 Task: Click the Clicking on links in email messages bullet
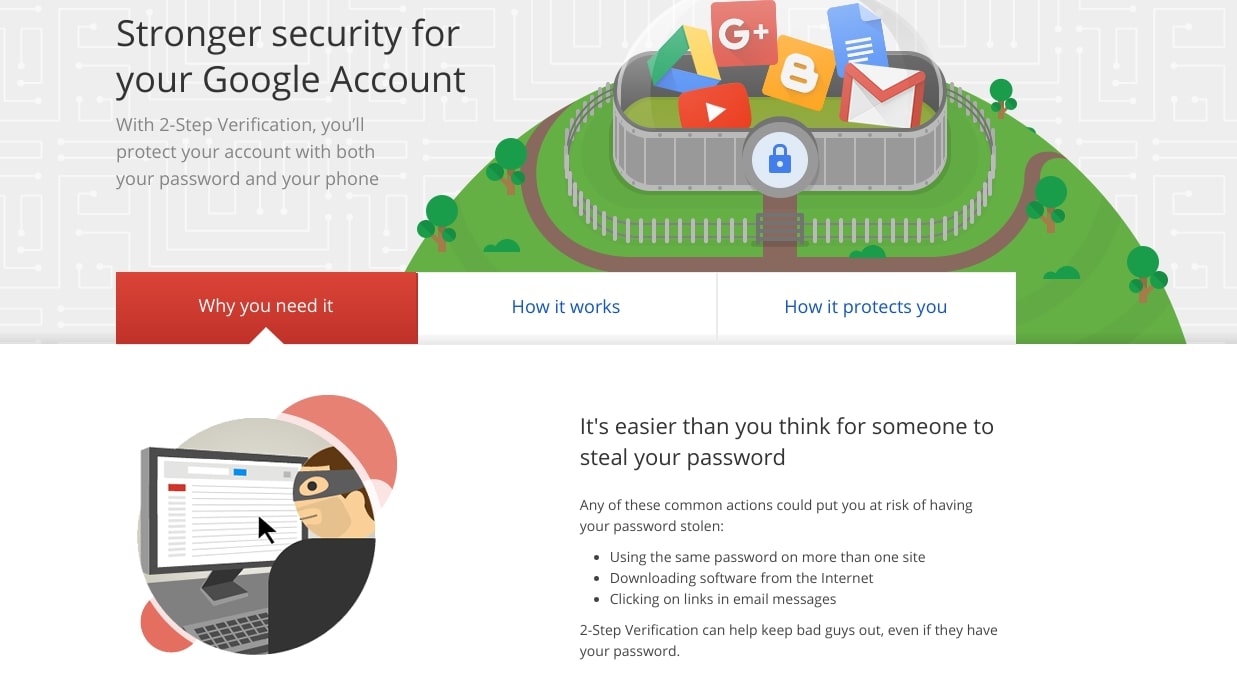coord(722,599)
